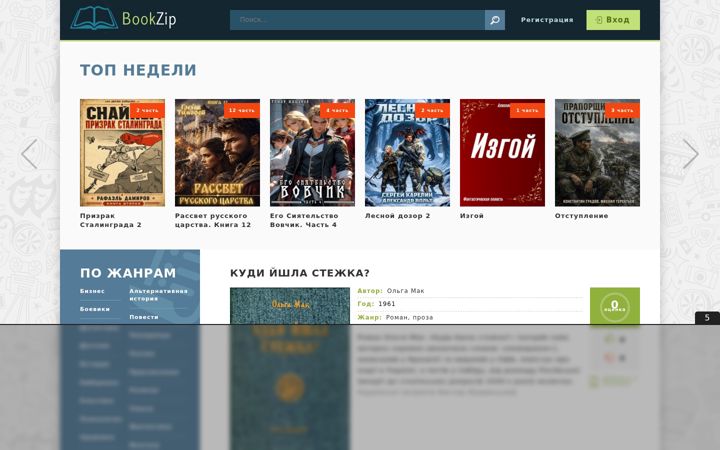Click title Его Сиятельство Вовчик. Часть 4
This screenshot has height=450, width=720.
coord(304,220)
